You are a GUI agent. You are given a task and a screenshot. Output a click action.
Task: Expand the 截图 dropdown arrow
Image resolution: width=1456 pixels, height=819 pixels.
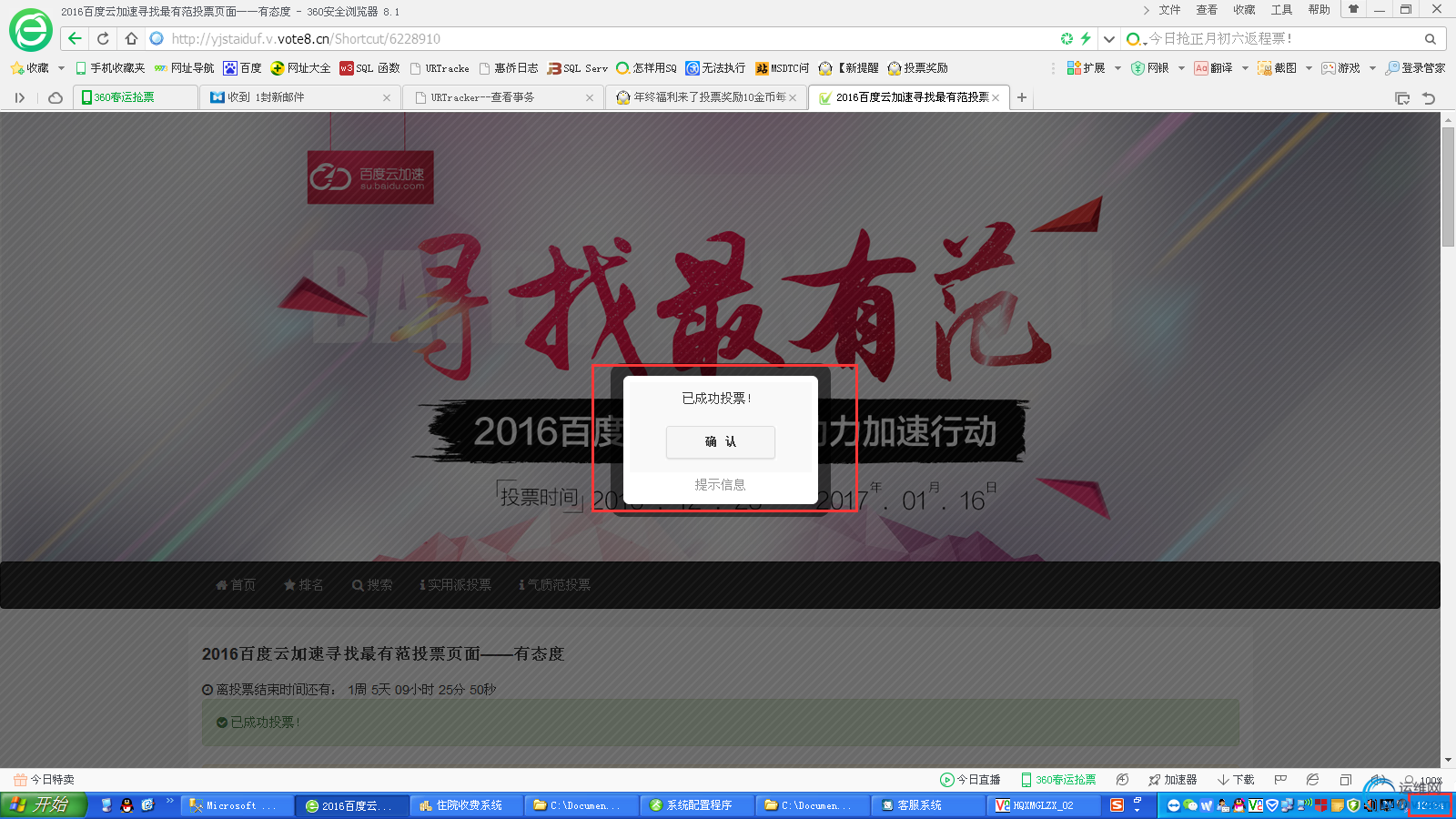(x=1309, y=68)
